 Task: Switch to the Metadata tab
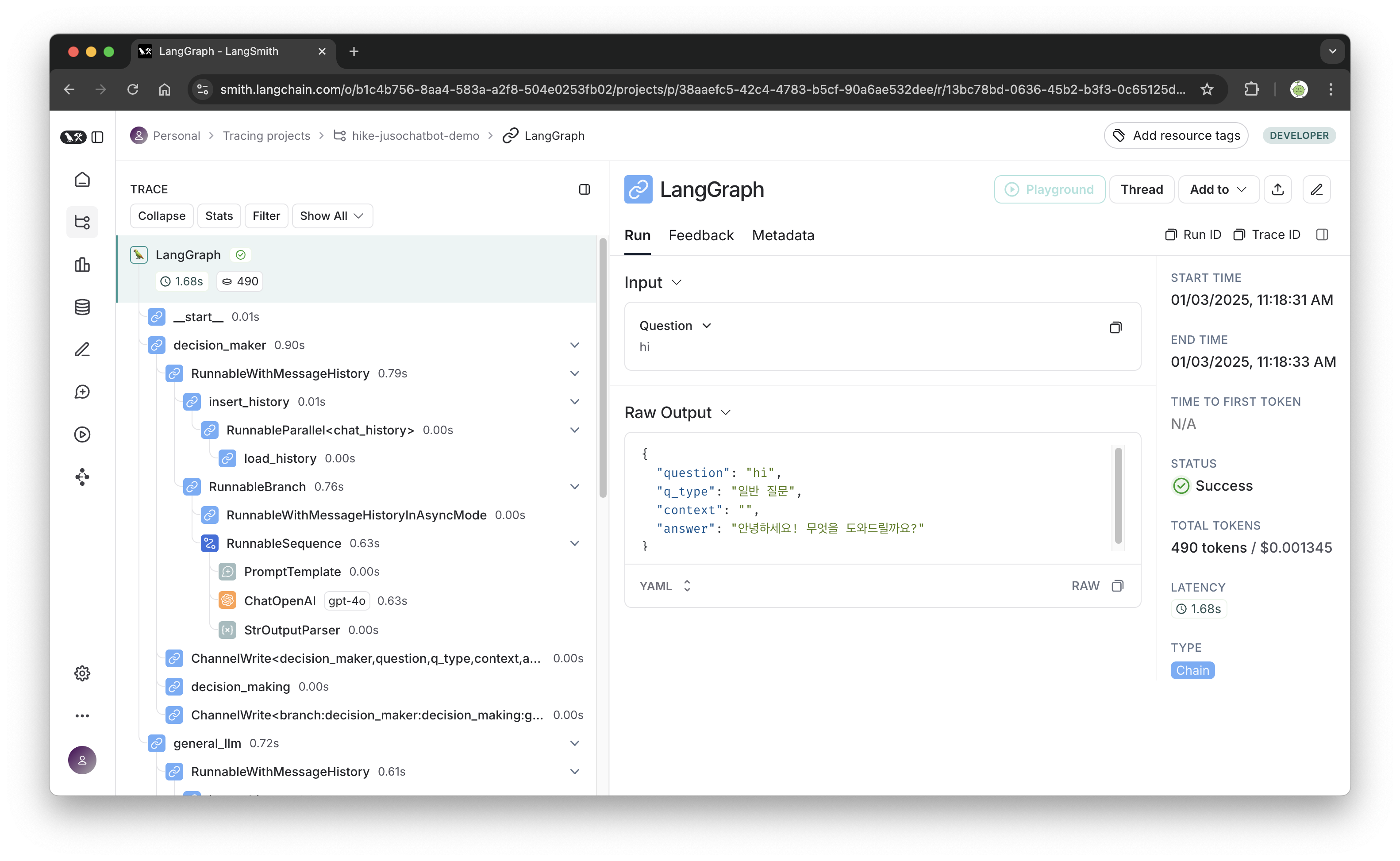tap(783, 235)
